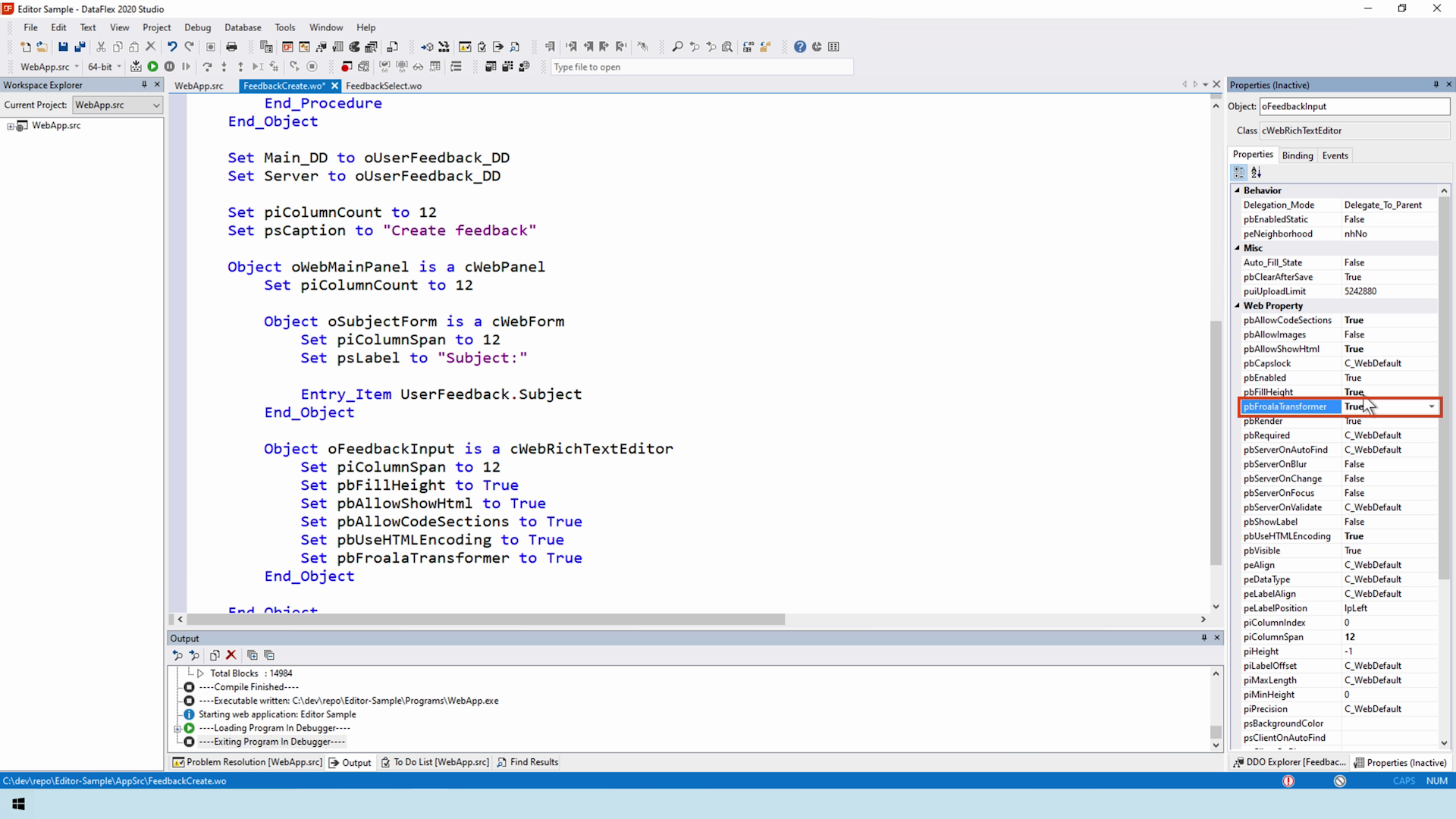Viewport: 1456px width, 819px height.
Task: Click the red Toggle Breakpoint icon
Action: point(347,67)
